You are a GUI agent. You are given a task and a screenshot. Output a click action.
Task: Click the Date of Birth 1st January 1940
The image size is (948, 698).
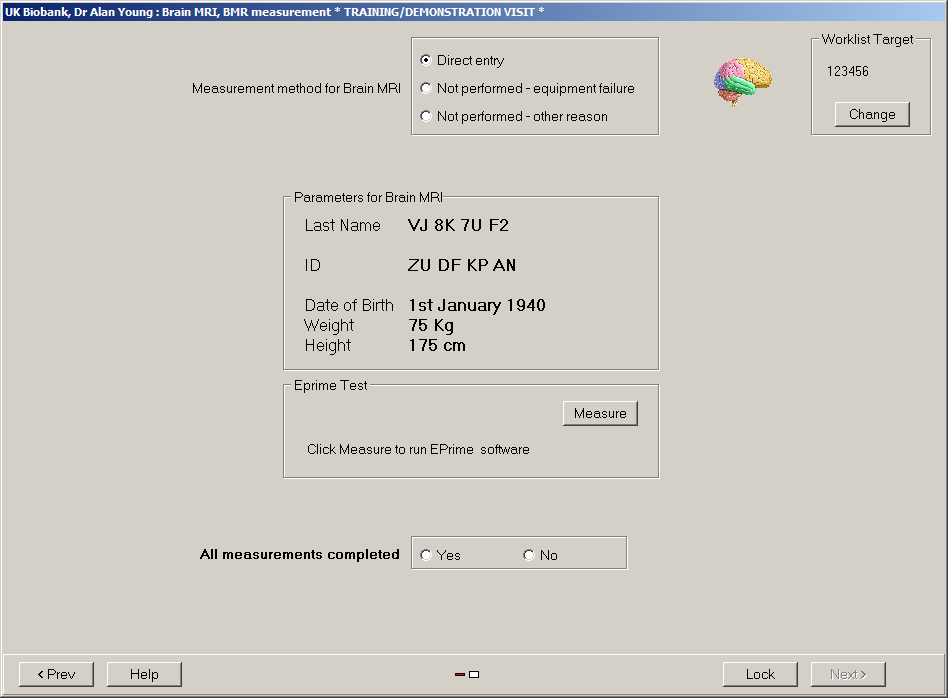(477, 306)
